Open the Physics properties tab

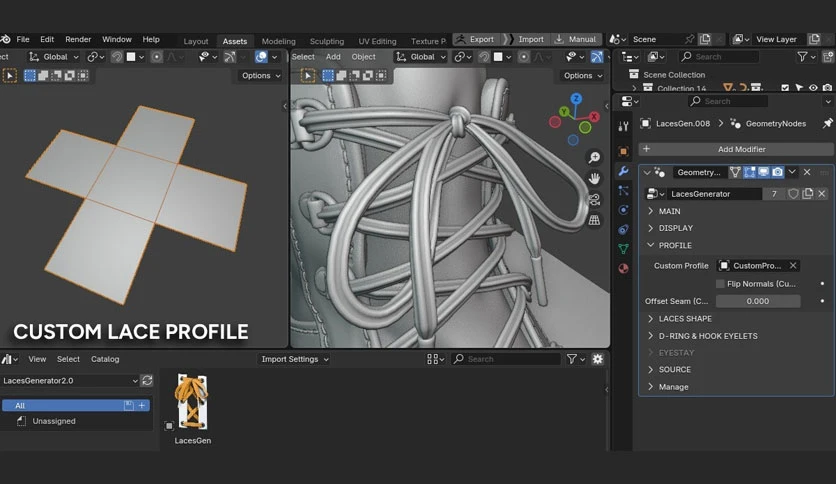(x=623, y=210)
